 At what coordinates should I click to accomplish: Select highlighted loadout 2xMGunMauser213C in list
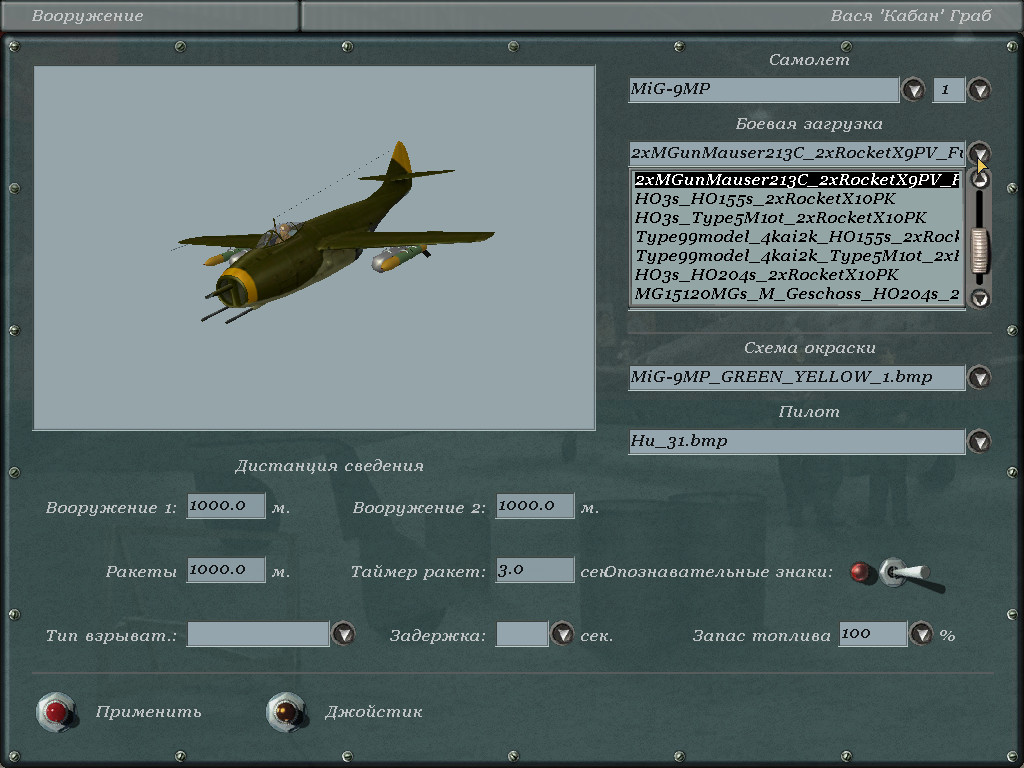pyautogui.click(x=797, y=180)
